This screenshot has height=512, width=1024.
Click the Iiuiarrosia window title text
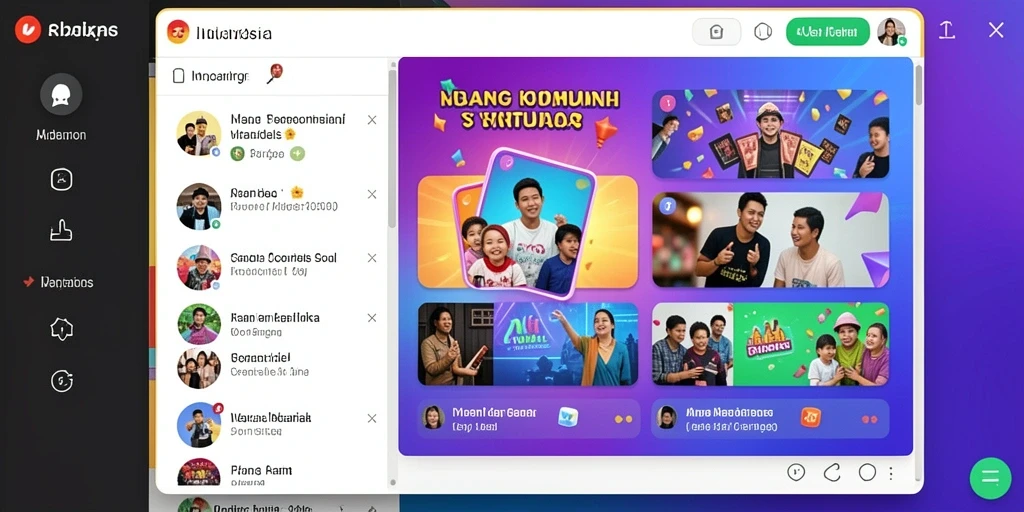[x=234, y=33]
